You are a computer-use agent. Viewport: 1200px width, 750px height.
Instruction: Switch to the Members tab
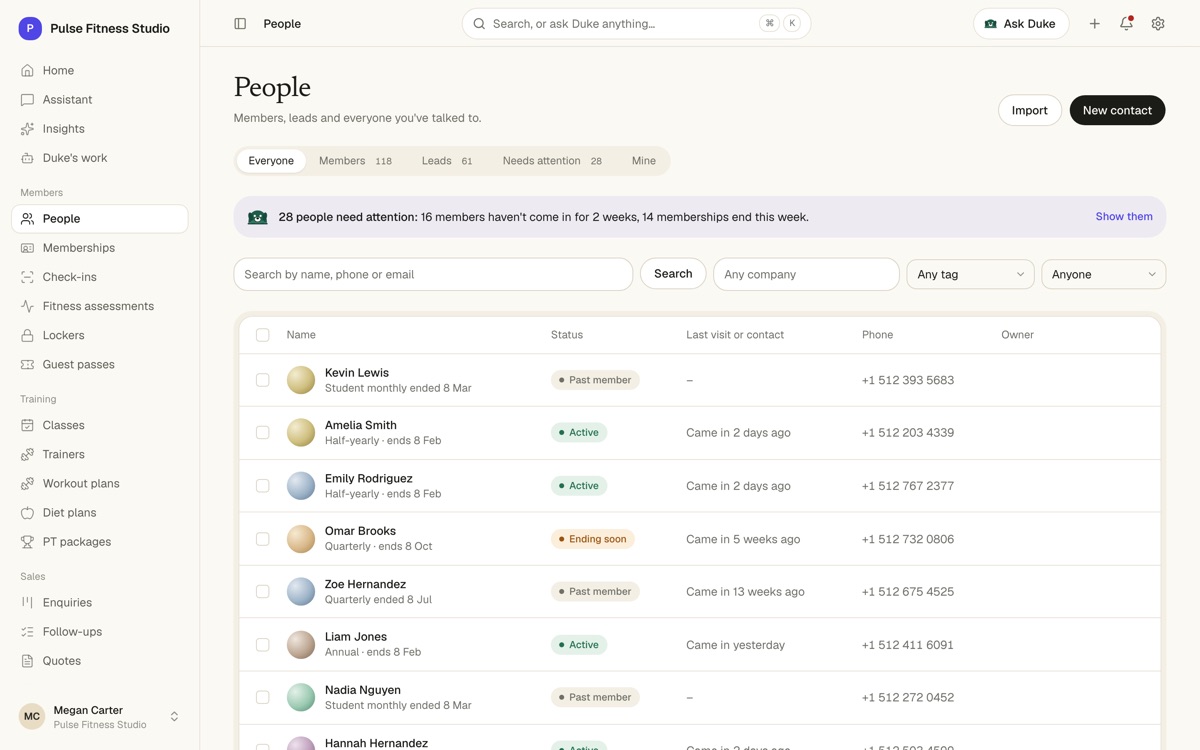click(x=355, y=161)
